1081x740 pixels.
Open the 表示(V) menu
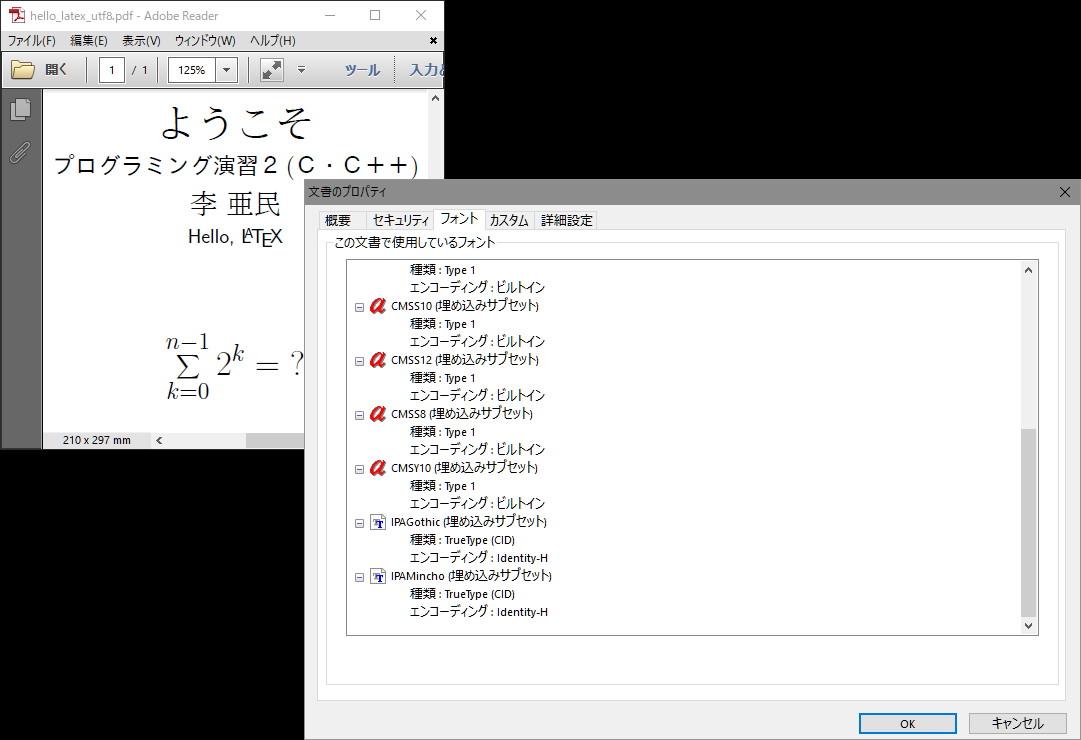[x=141, y=41]
